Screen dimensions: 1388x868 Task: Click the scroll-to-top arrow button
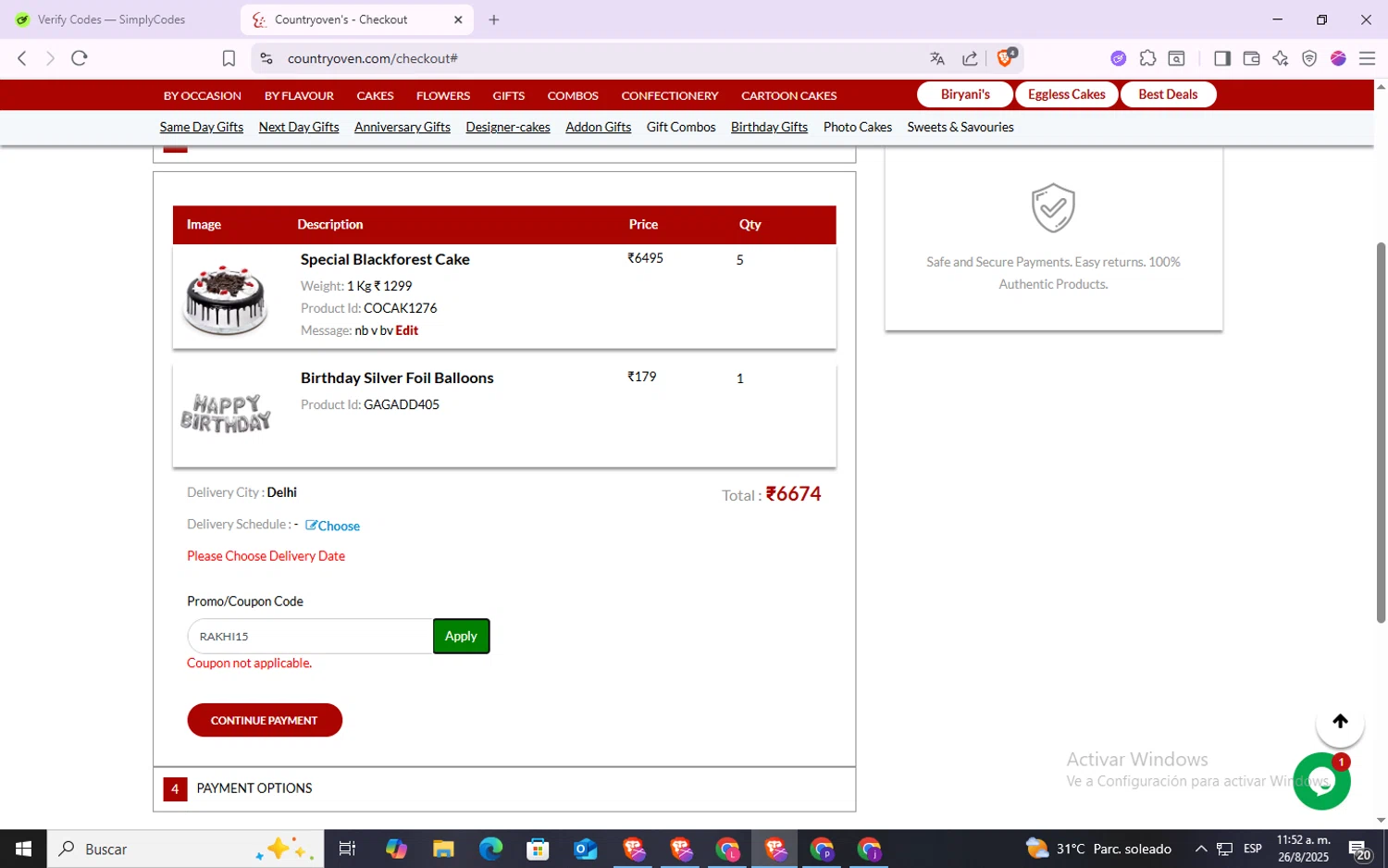pyautogui.click(x=1340, y=722)
